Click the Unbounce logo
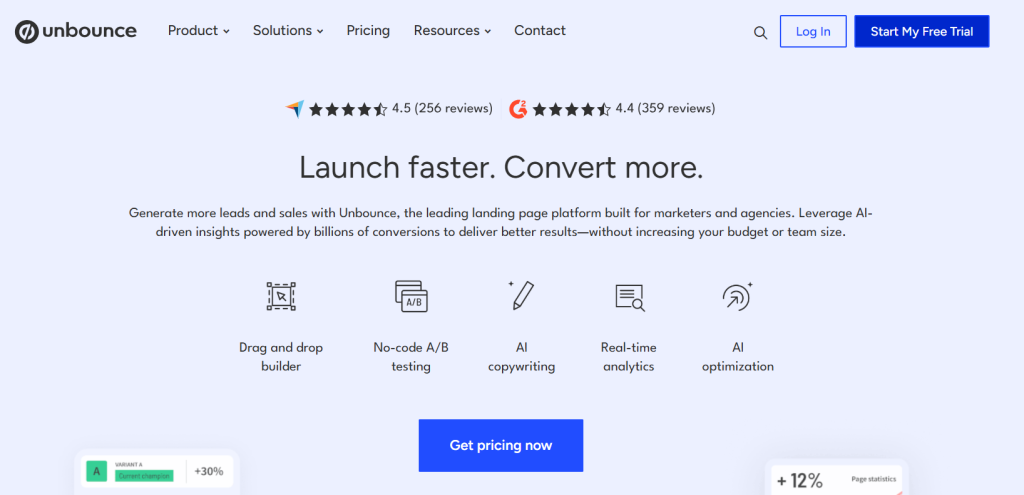This screenshot has height=495, width=1024. point(76,31)
